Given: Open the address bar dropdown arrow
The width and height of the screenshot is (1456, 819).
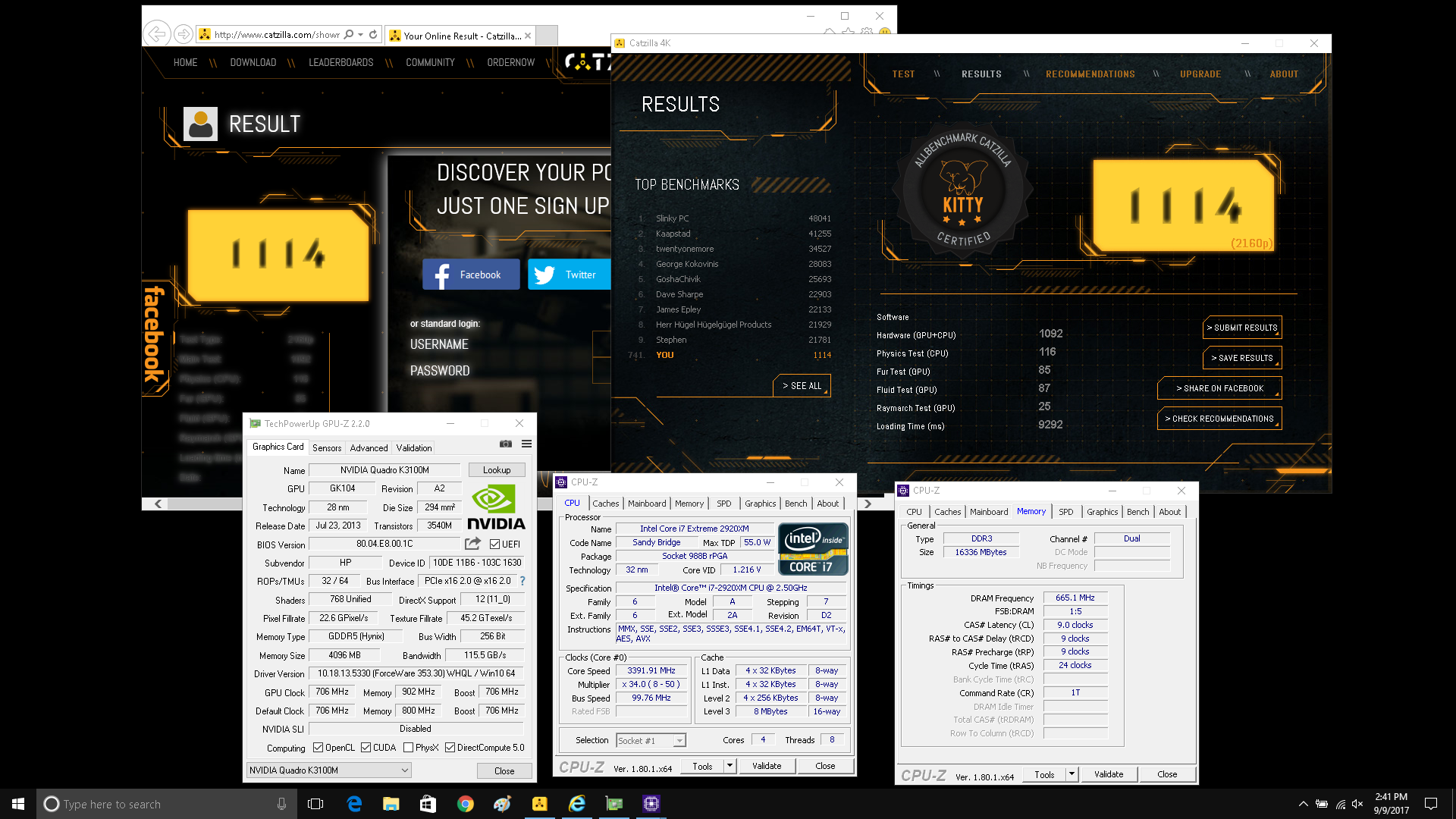Looking at the screenshot, I should click(x=361, y=34).
